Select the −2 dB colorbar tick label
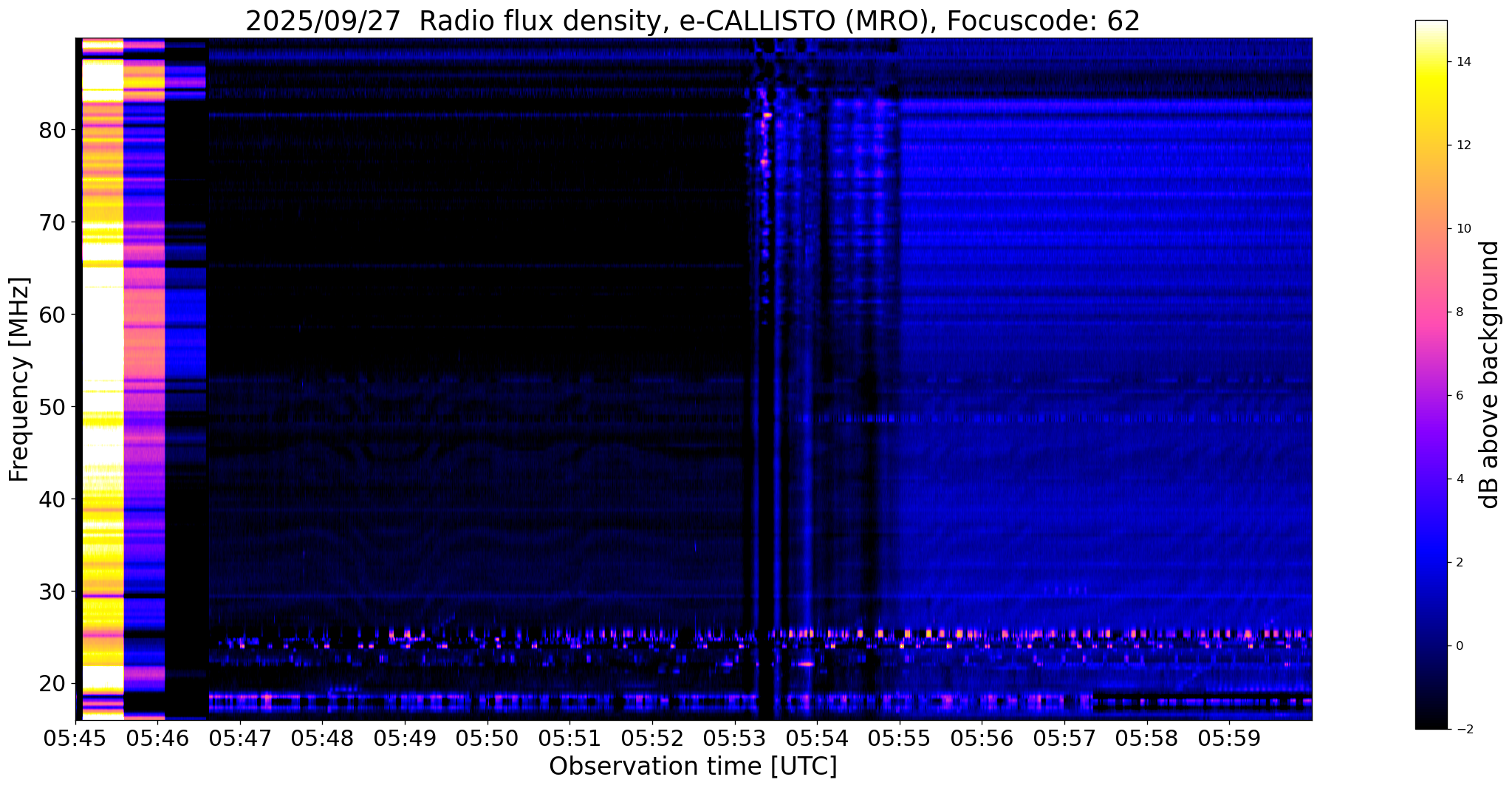1512x788 pixels. (1463, 730)
